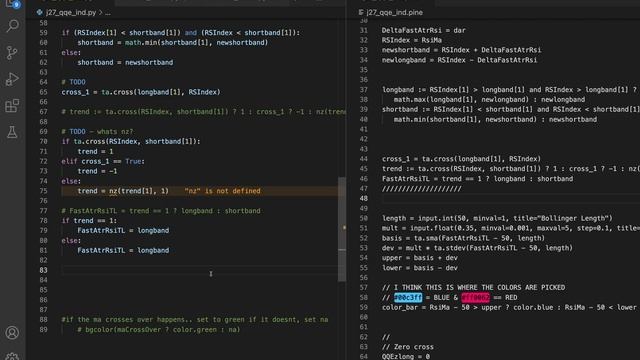Click the 'I THINK THIS IS WHERE THE COLORS' comment
The image size is (640, 360).
pos(473,288)
